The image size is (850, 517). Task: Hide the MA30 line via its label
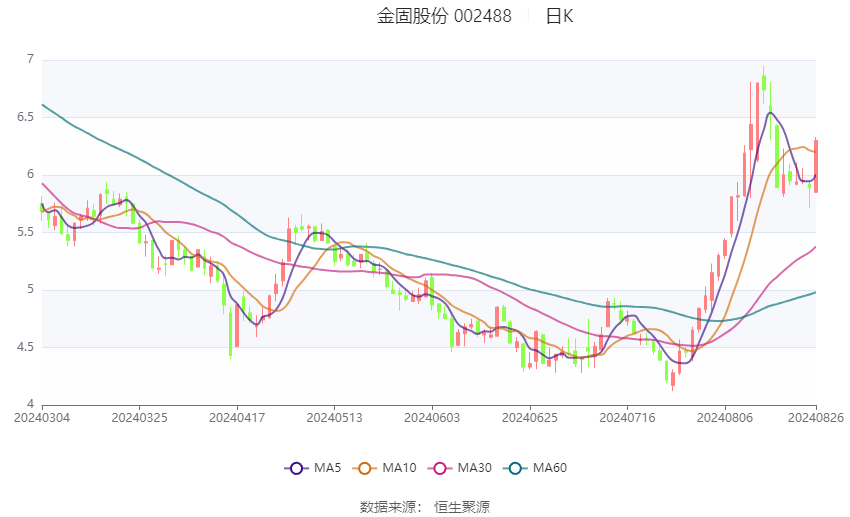pyautogui.click(x=474, y=468)
